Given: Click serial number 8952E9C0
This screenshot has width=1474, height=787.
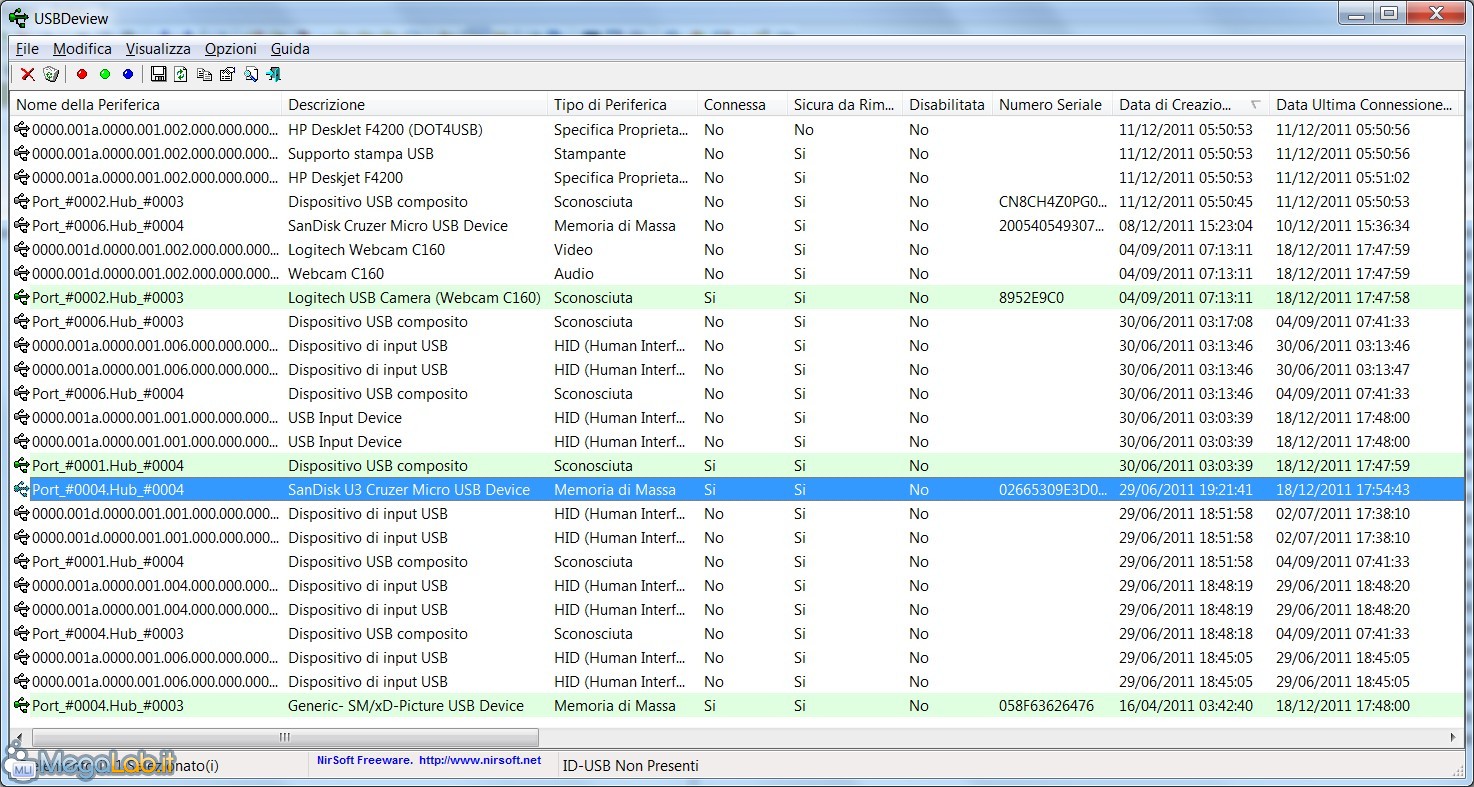Looking at the screenshot, I should click(x=1031, y=297).
